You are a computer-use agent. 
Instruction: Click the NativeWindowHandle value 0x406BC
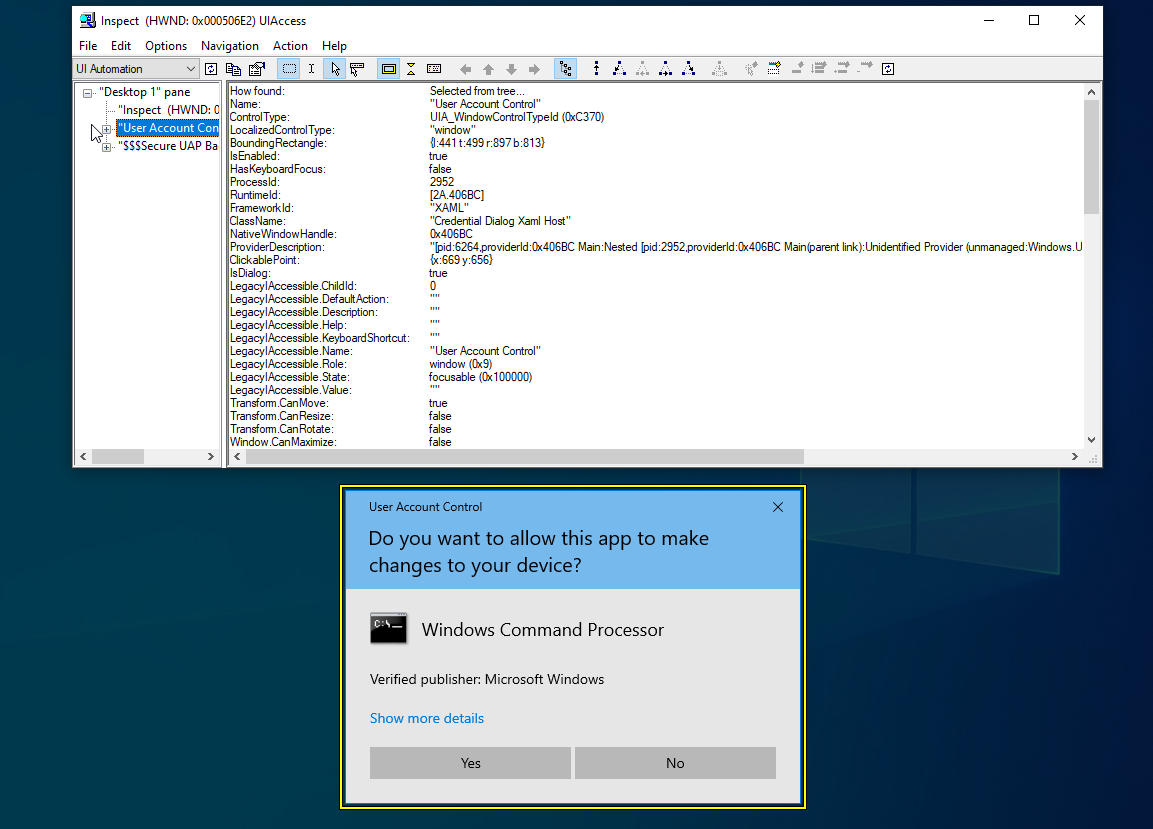click(451, 235)
